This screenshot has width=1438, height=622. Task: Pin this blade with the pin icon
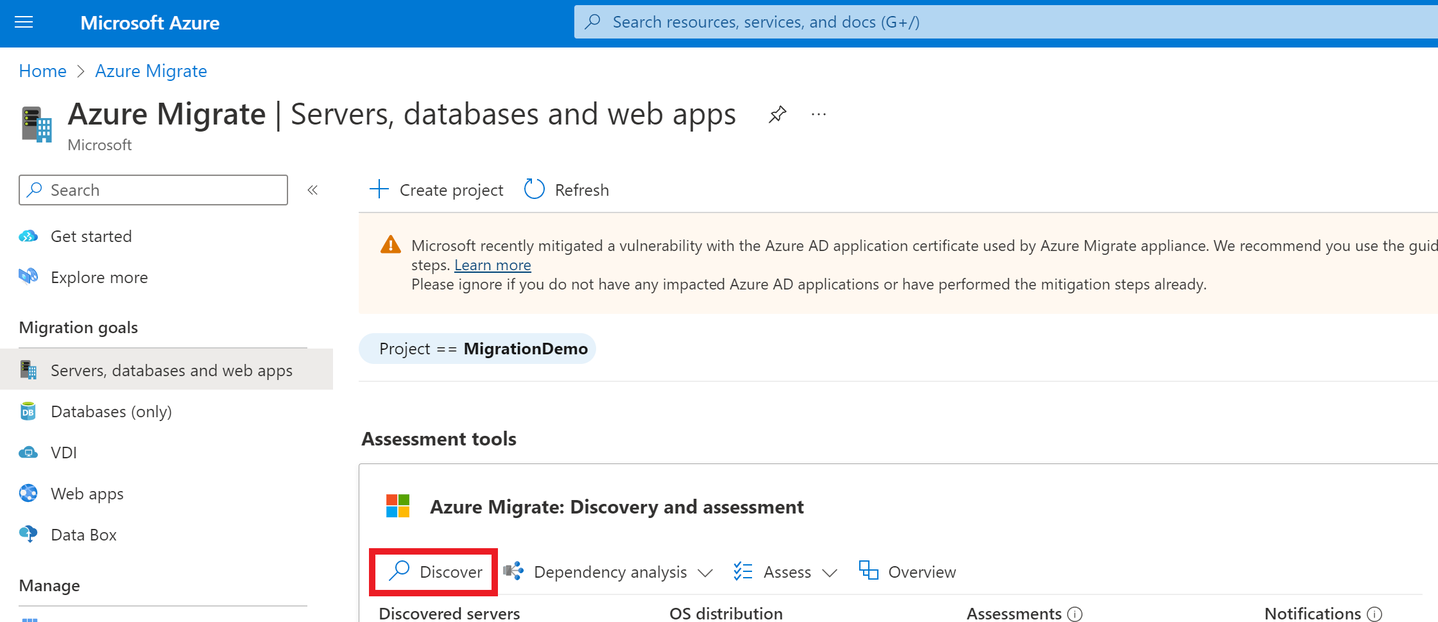[777, 115]
